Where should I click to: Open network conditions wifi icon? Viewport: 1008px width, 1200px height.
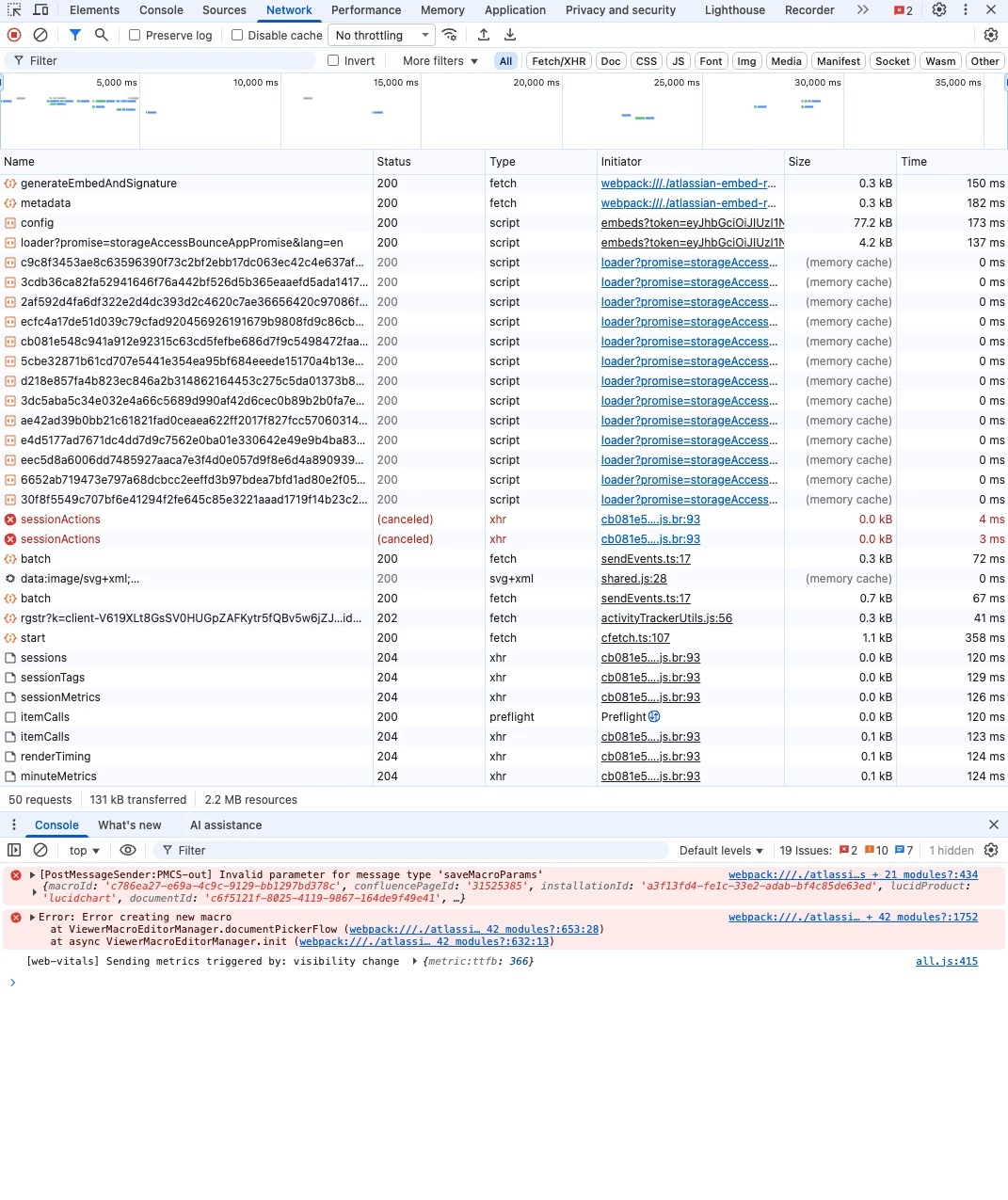pyautogui.click(x=450, y=35)
